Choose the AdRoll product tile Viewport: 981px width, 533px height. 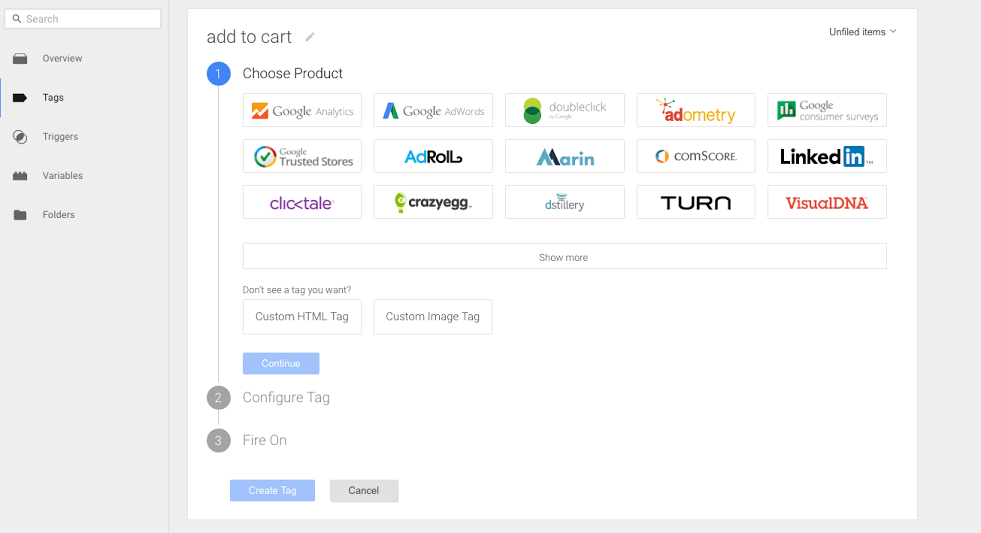click(x=433, y=156)
